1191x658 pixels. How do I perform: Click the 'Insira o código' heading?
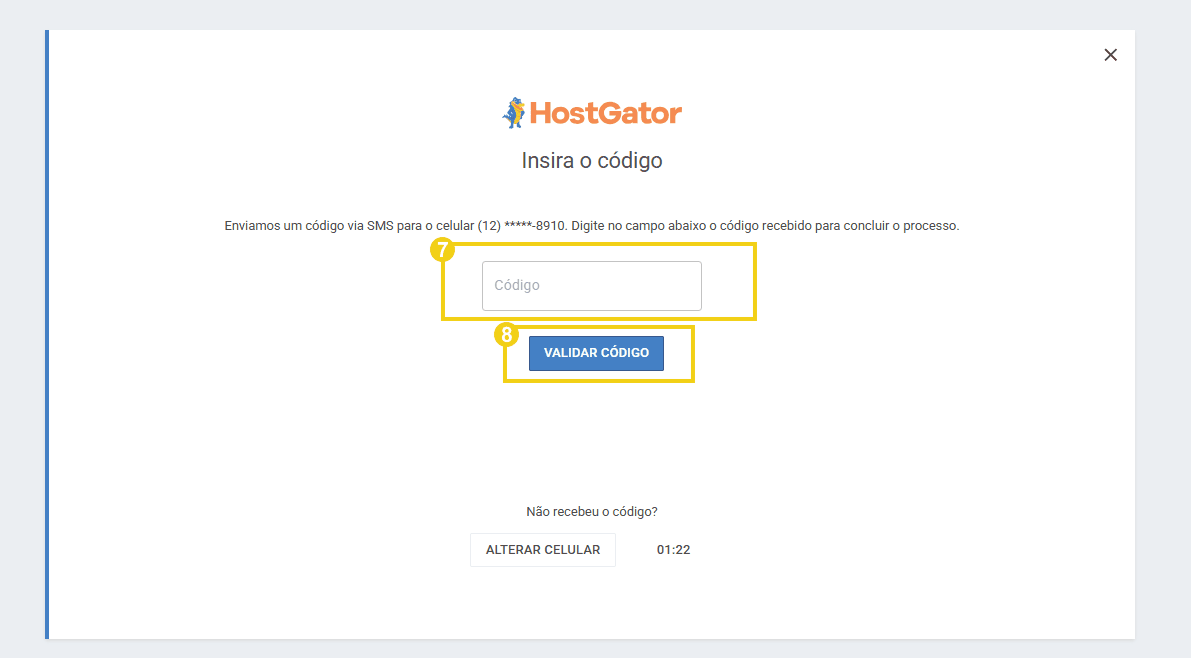(592, 160)
